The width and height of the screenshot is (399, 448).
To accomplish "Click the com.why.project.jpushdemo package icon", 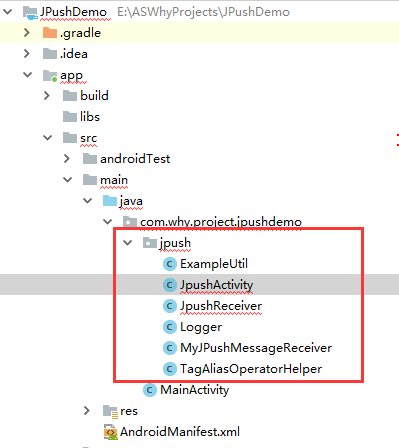I will (130, 221).
